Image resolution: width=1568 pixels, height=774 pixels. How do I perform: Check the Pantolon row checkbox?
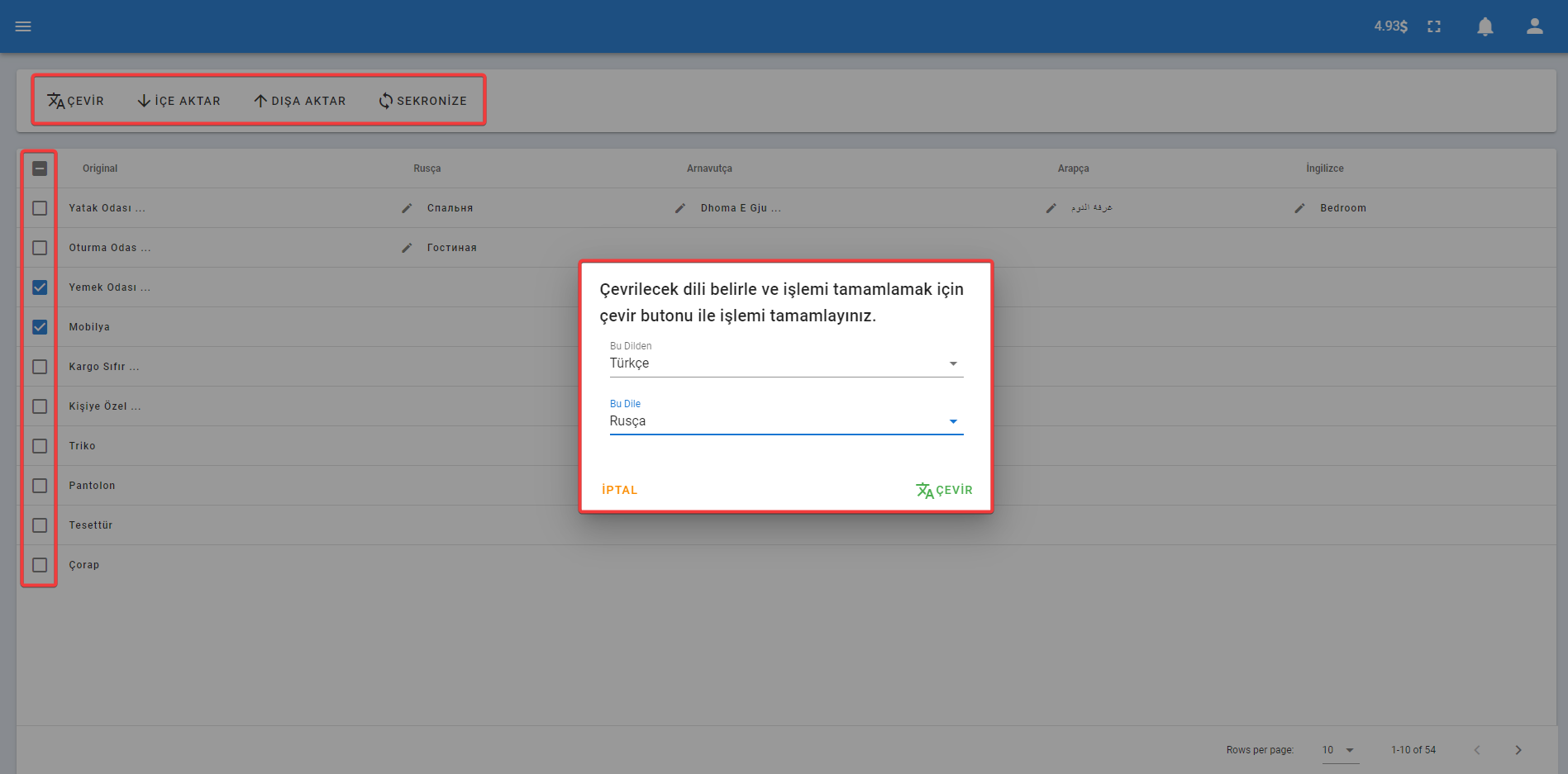pos(40,486)
